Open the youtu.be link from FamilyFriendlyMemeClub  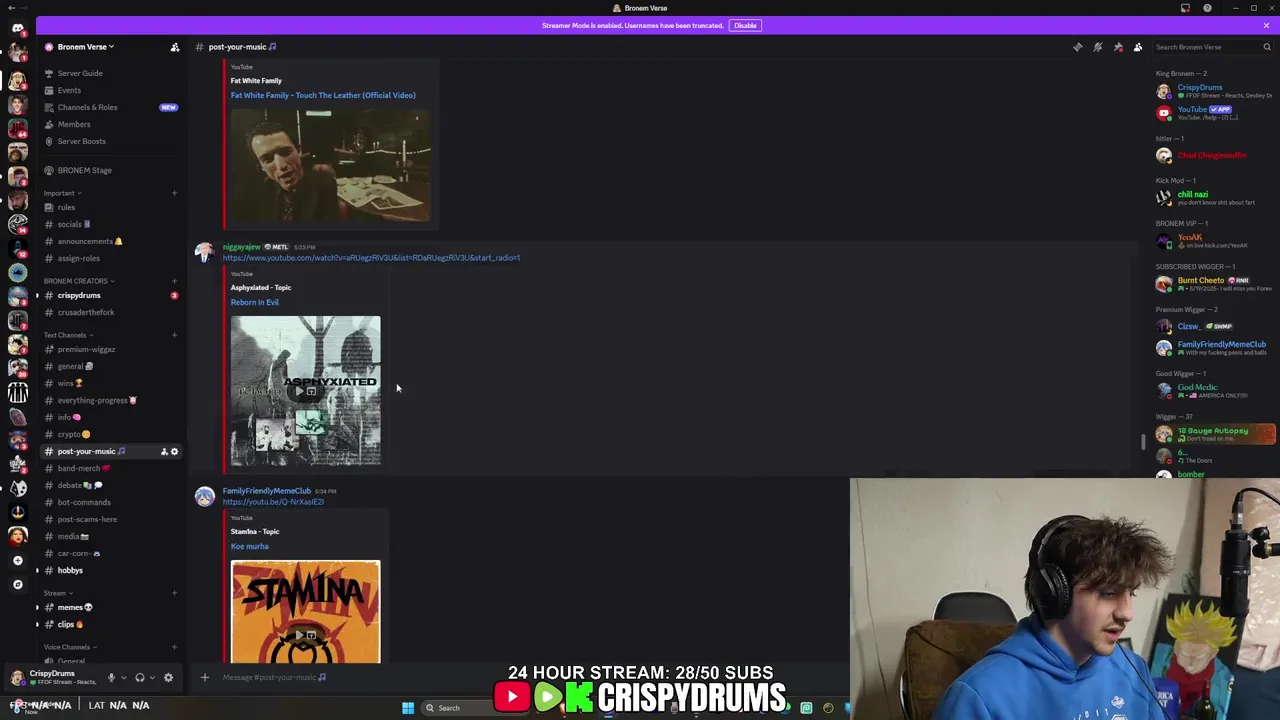(273, 502)
